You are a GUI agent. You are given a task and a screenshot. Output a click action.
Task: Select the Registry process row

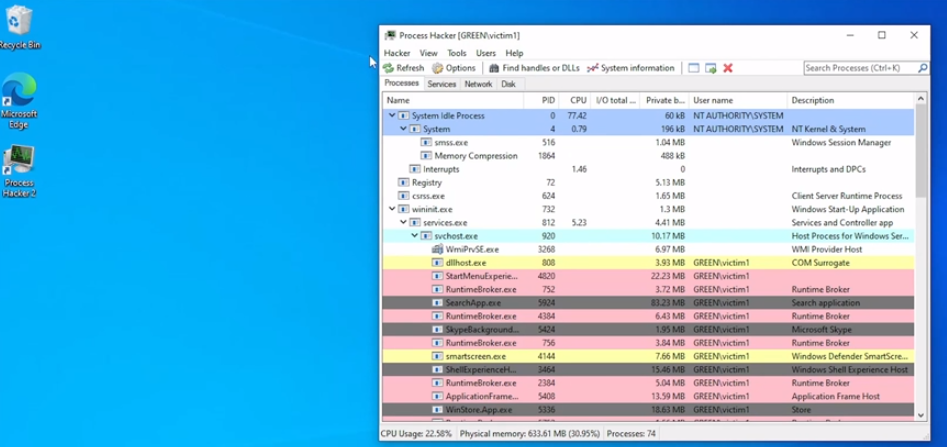point(649,182)
